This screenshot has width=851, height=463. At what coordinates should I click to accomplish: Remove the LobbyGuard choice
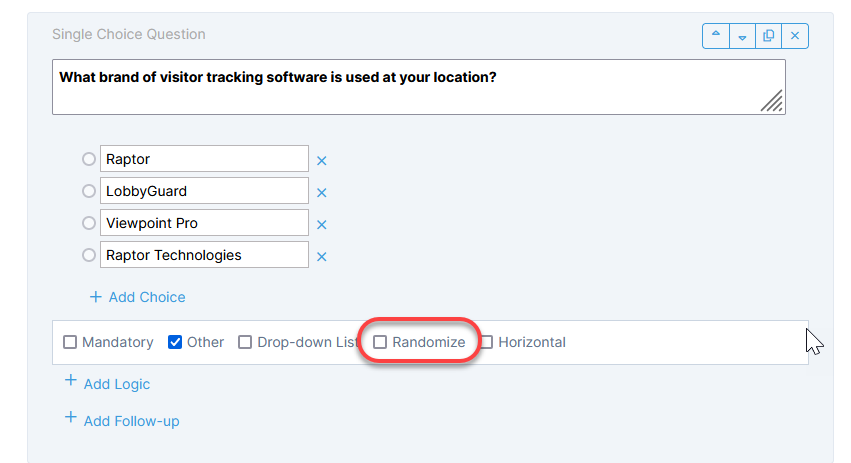click(x=322, y=193)
